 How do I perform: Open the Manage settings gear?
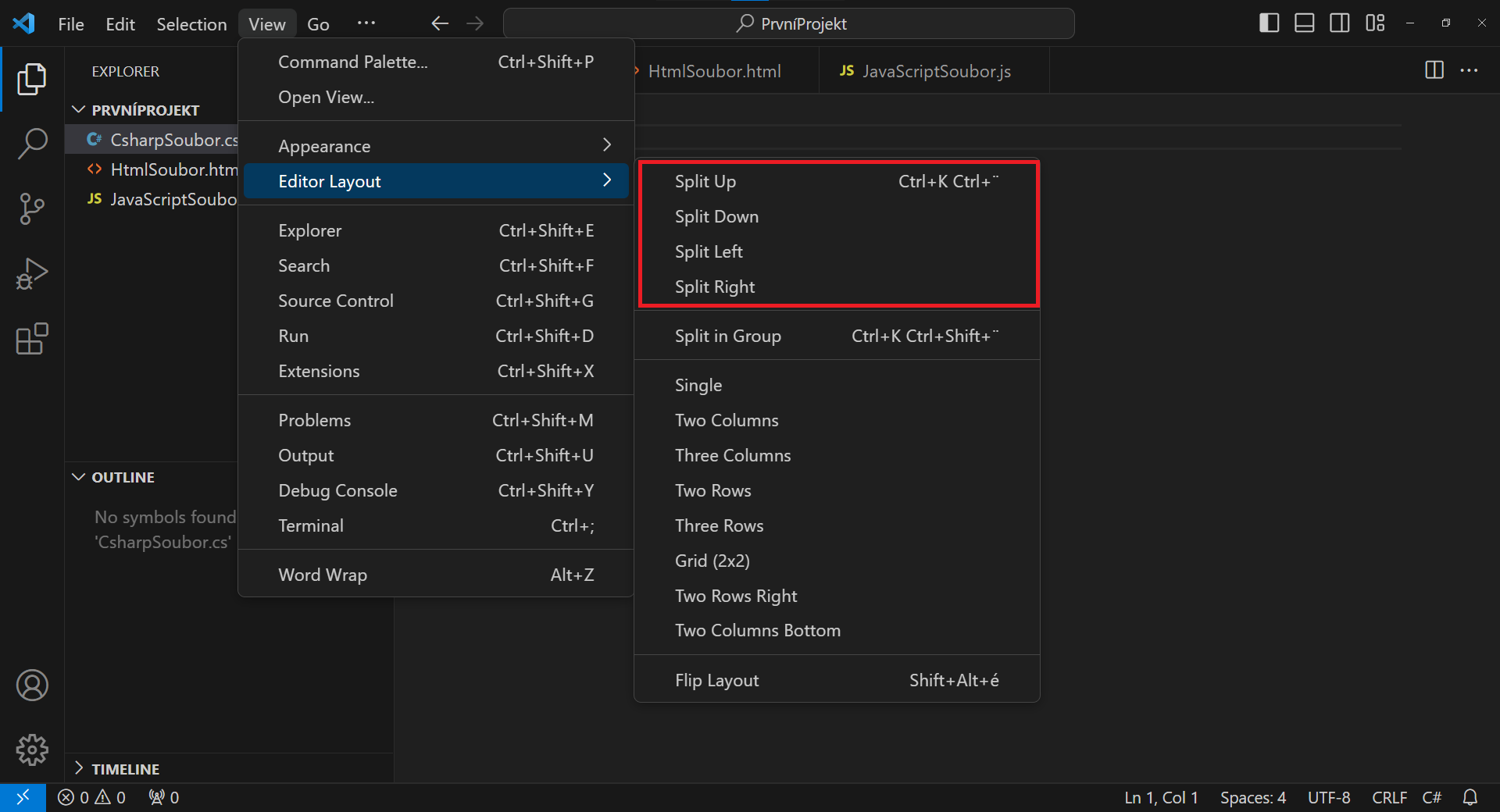pos(32,750)
